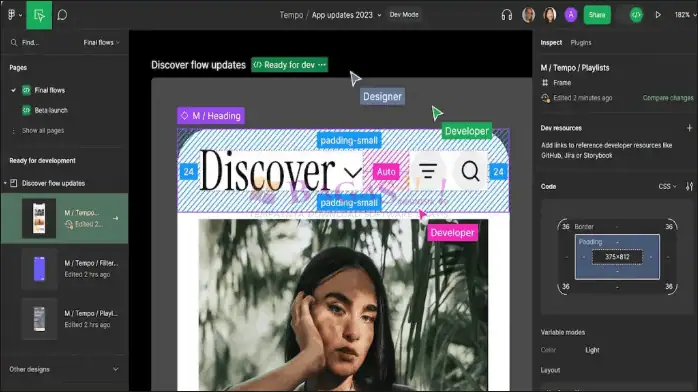This screenshot has height=392, width=698.
Task: Select the Move cursor tool
Action: point(39,15)
